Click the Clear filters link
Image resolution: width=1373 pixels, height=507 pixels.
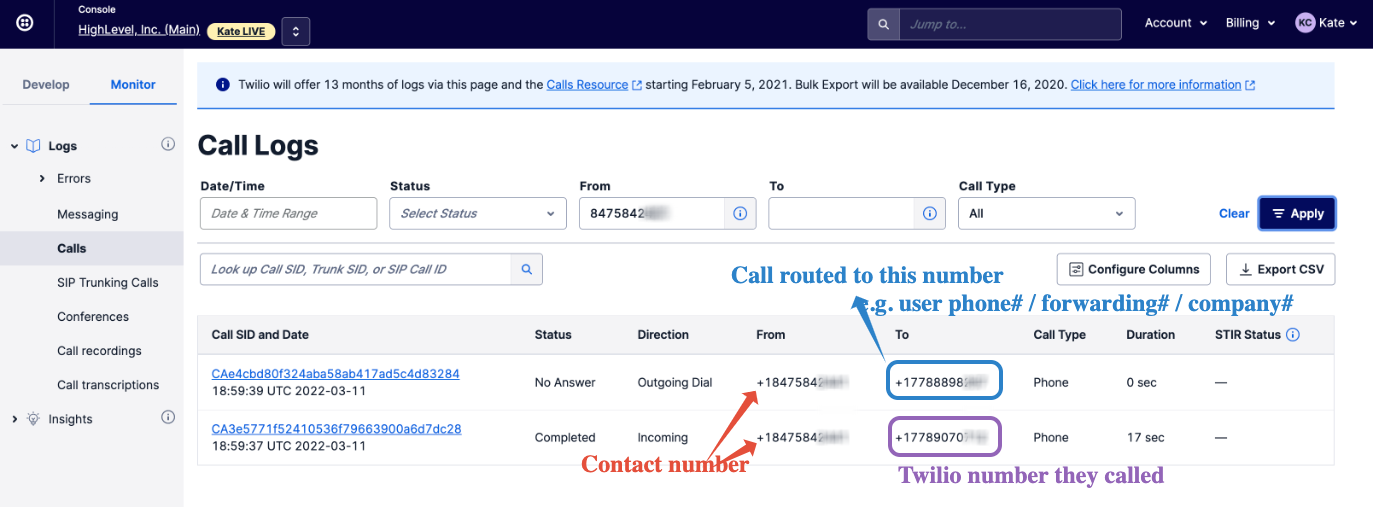(1234, 213)
